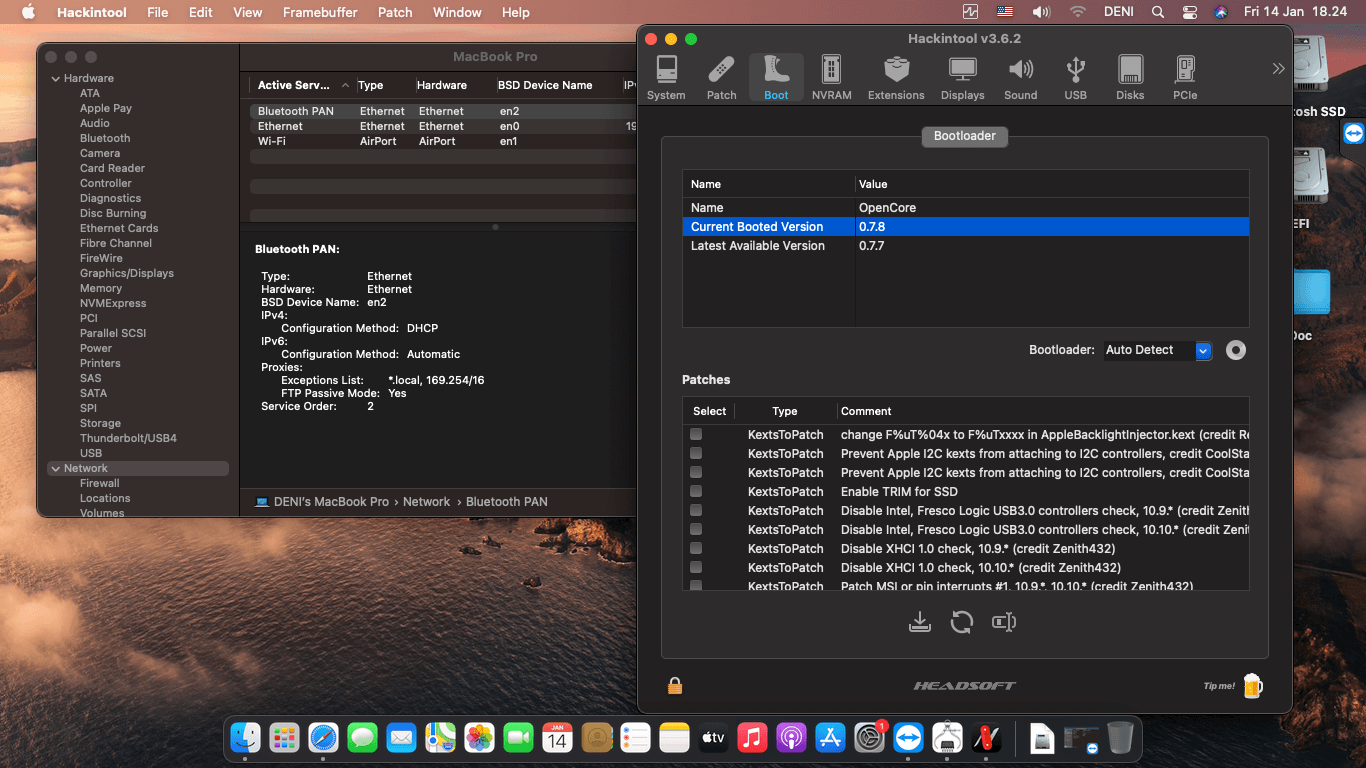Enable the TRIM for SSD patch checkbox
Image resolution: width=1366 pixels, height=768 pixels.
[x=696, y=492]
